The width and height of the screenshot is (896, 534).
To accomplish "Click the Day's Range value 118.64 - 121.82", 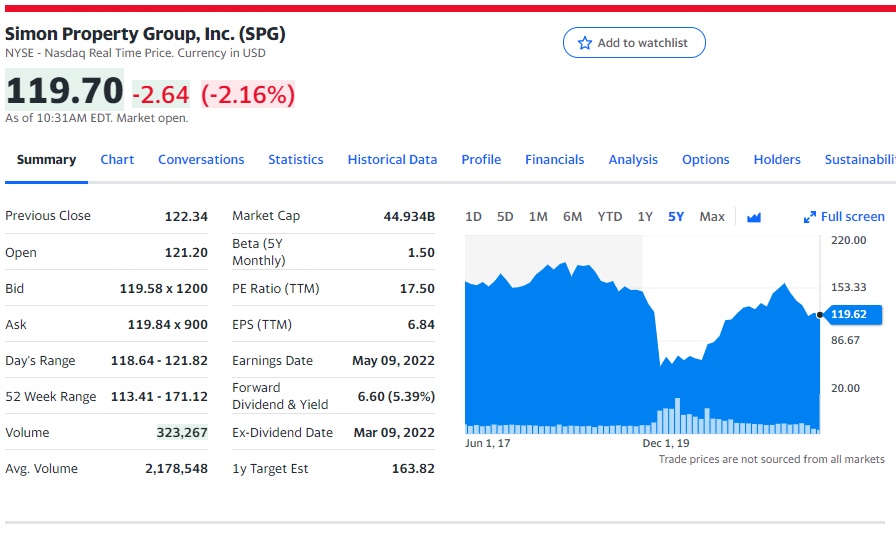I will click(159, 361).
